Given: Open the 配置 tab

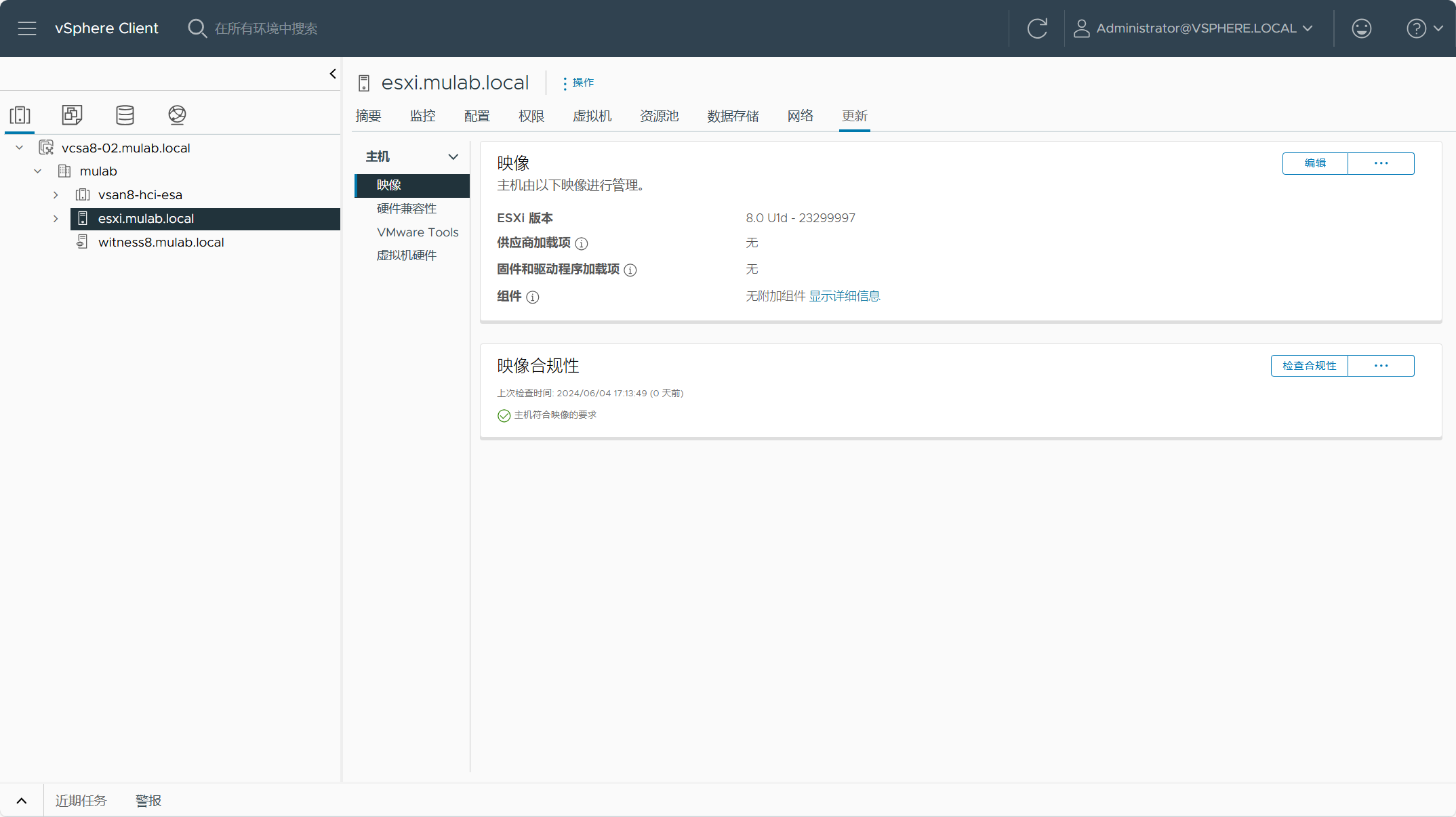Looking at the screenshot, I should tap(477, 116).
